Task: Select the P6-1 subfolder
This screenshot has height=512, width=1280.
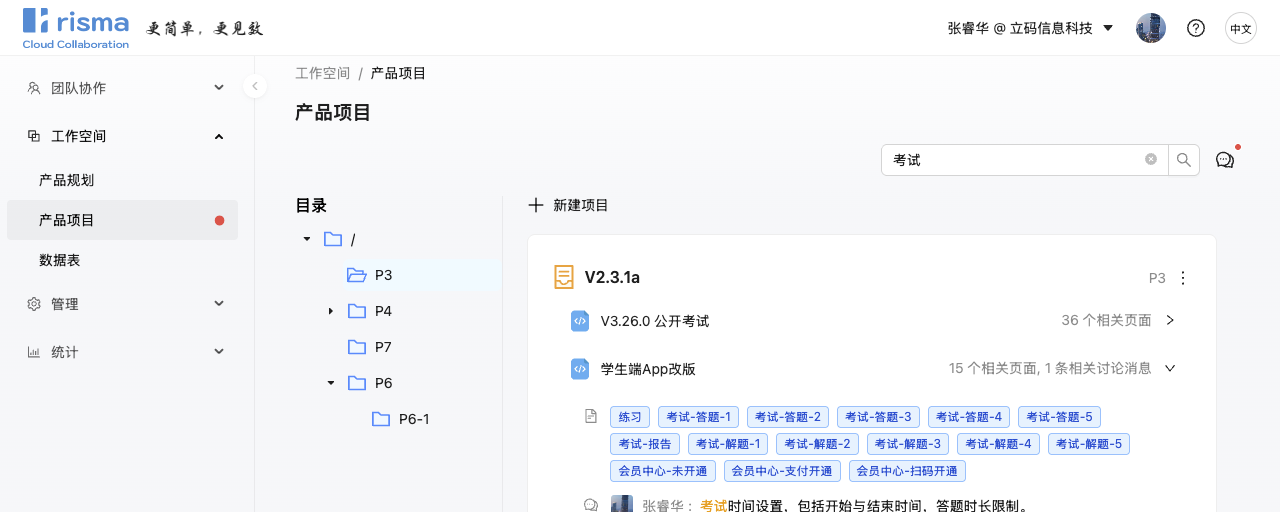Action: tap(400, 419)
